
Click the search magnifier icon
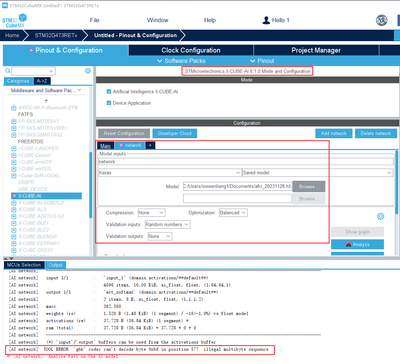click(x=8, y=71)
